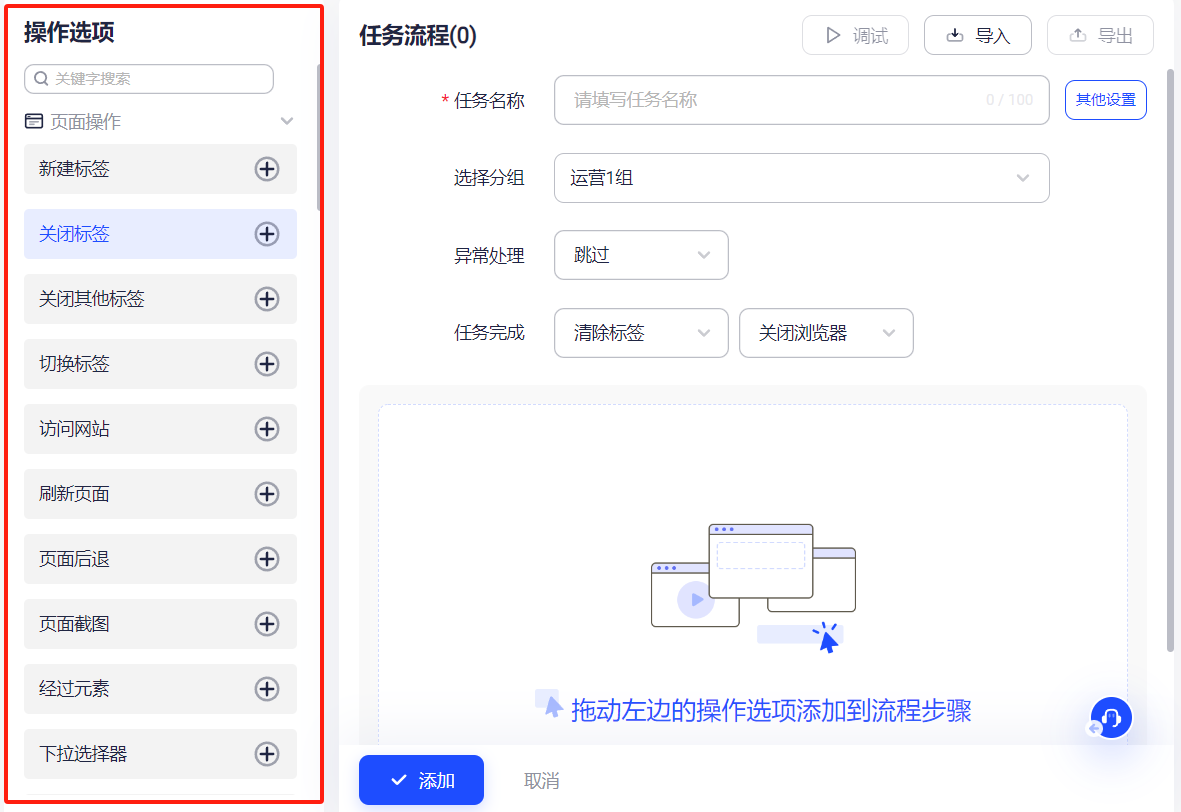Click the plus icon for 页面后退
Screen dimensions: 1181x812
267,559
